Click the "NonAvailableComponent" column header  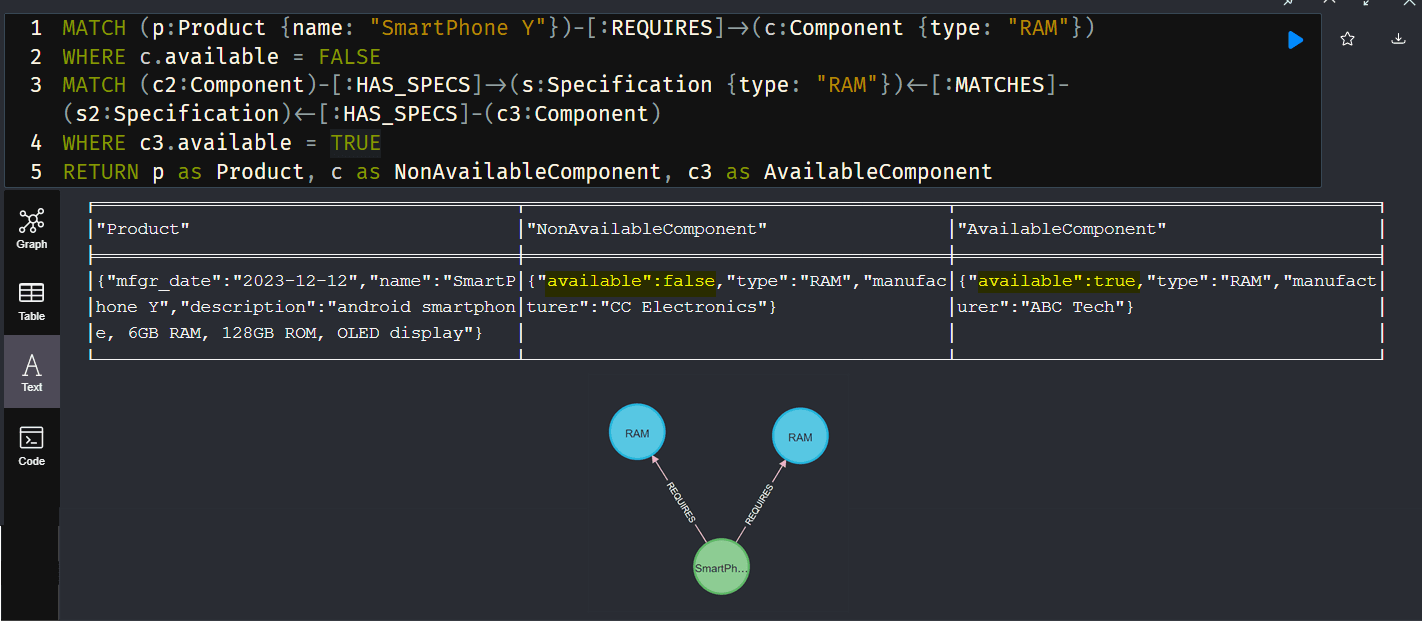[646, 229]
